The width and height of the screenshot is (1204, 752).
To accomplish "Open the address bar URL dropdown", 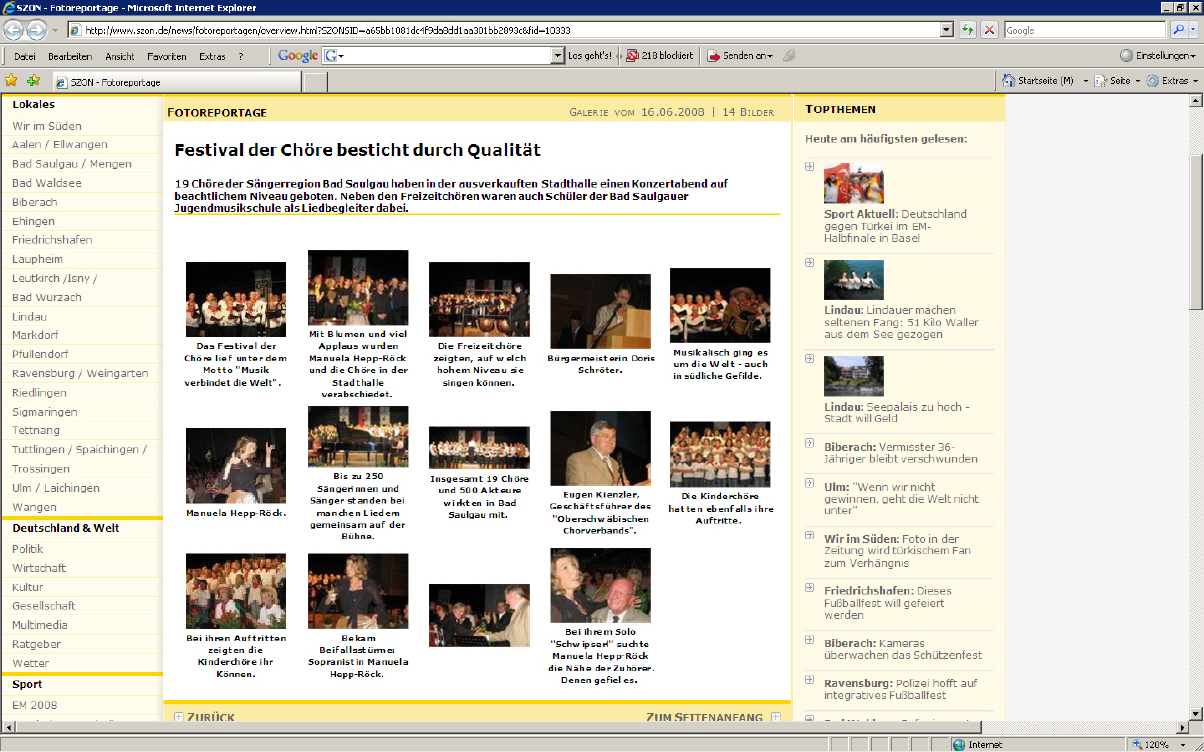I will point(947,30).
